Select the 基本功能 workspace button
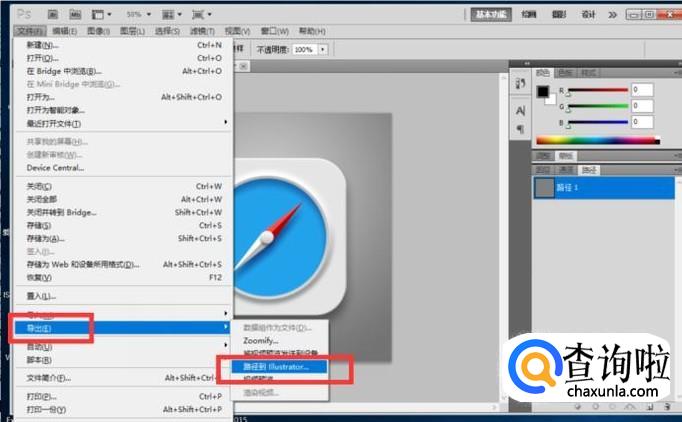This screenshot has height=422, width=682. click(491, 14)
